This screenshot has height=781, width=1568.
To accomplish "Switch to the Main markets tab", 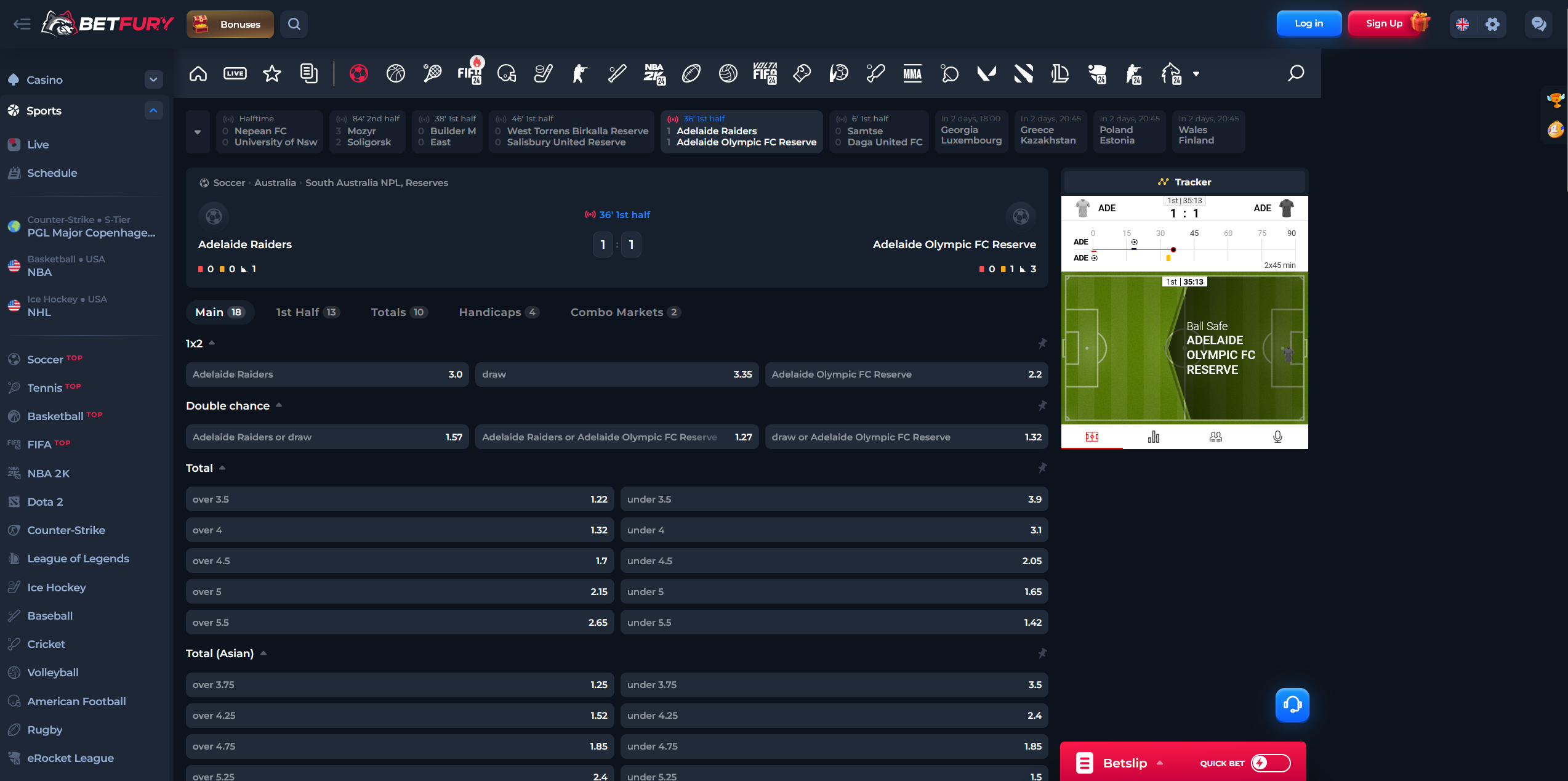I will coord(220,312).
